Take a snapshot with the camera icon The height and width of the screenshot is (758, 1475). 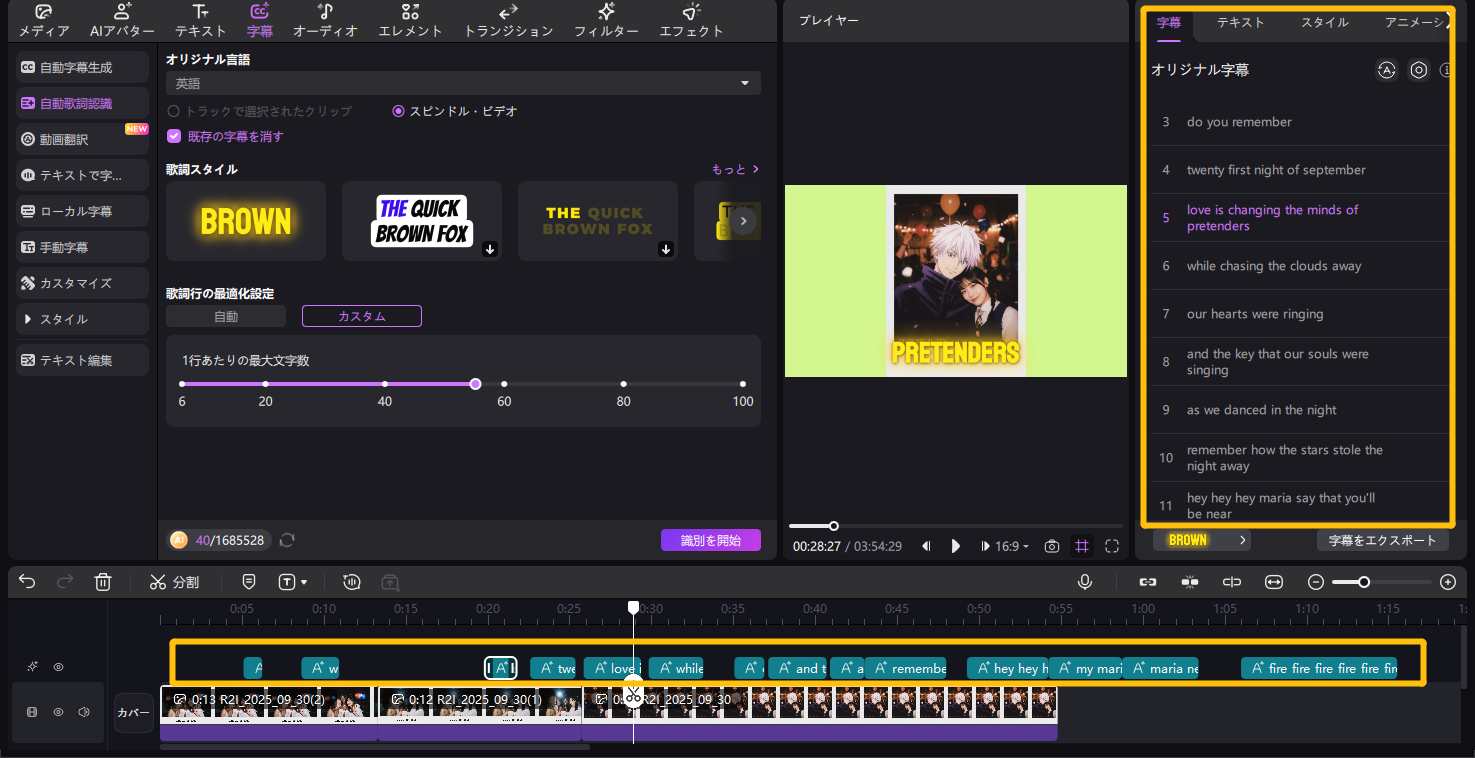click(1052, 546)
